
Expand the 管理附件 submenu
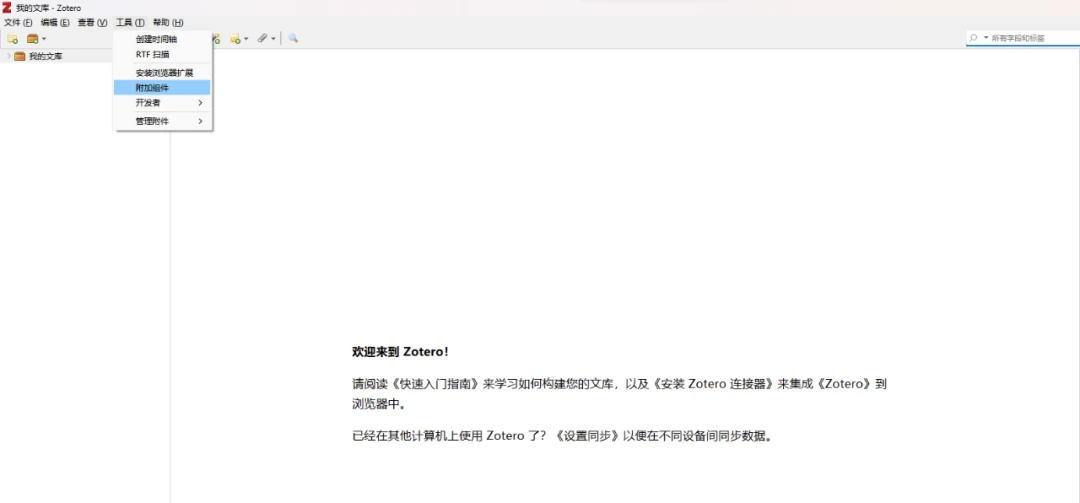click(x=163, y=121)
